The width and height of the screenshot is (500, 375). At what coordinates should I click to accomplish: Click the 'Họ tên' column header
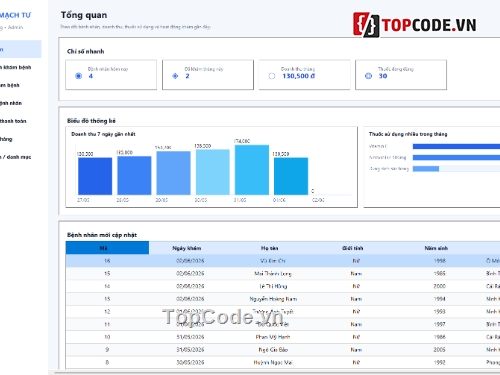269,248
